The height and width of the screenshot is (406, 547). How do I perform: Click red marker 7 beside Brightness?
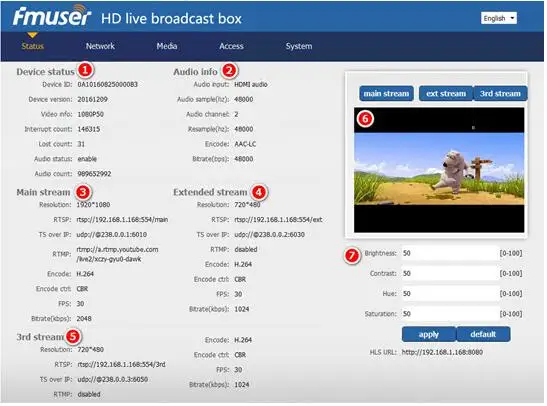tap(352, 256)
